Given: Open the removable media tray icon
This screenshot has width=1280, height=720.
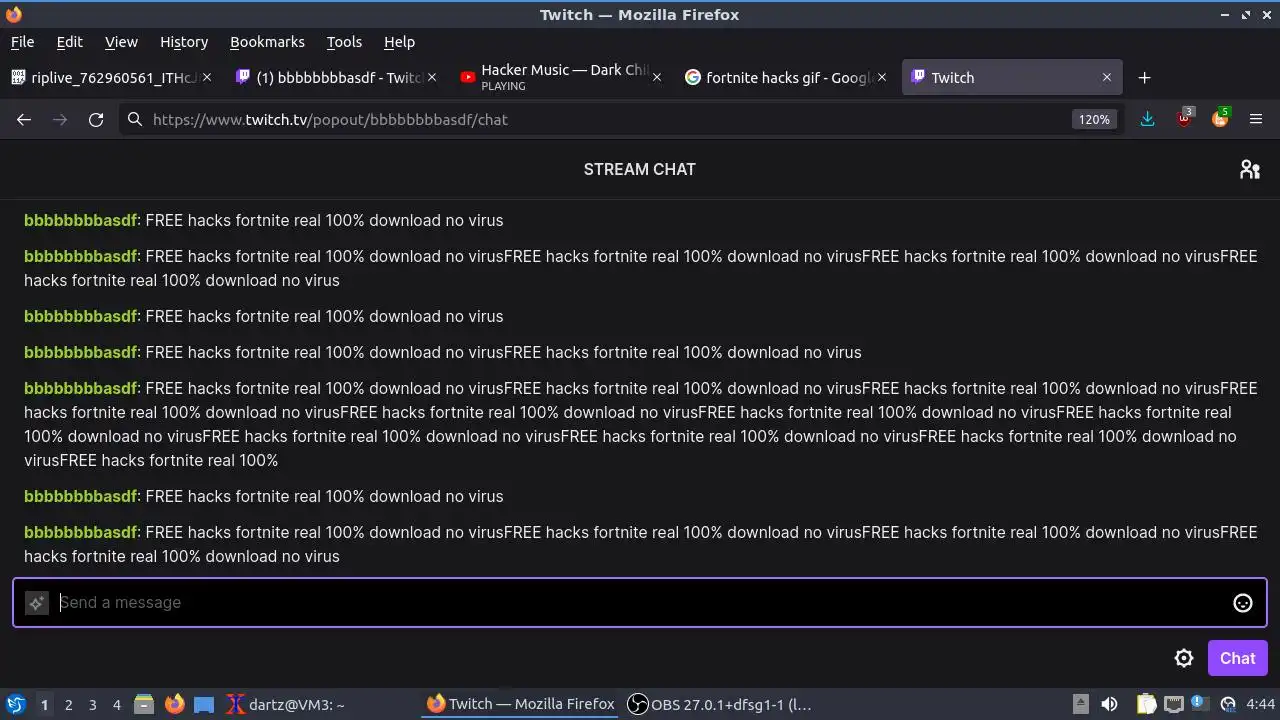Looking at the screenshot, I should (1080, 704).
